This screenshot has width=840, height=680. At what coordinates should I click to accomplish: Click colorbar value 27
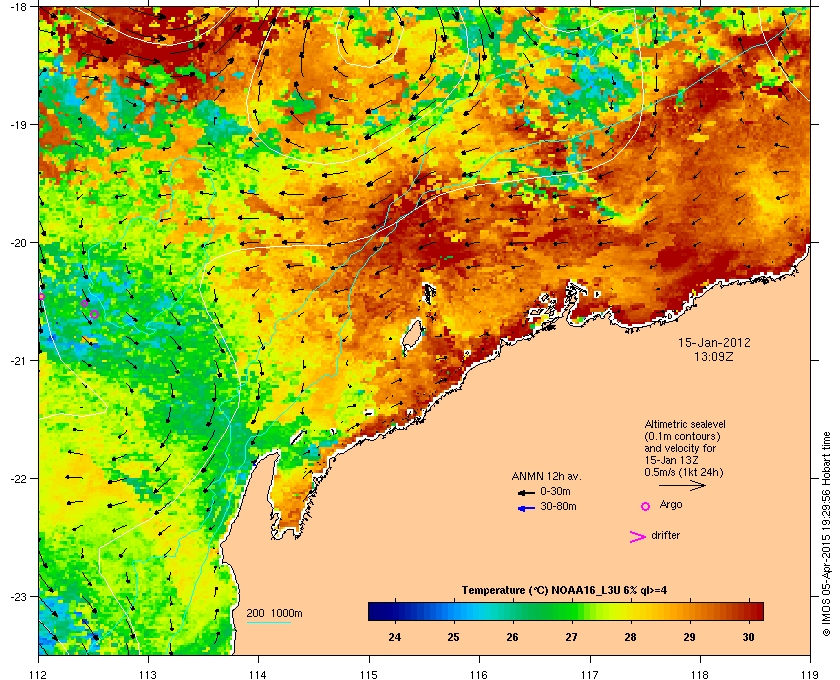coord(572,637)
